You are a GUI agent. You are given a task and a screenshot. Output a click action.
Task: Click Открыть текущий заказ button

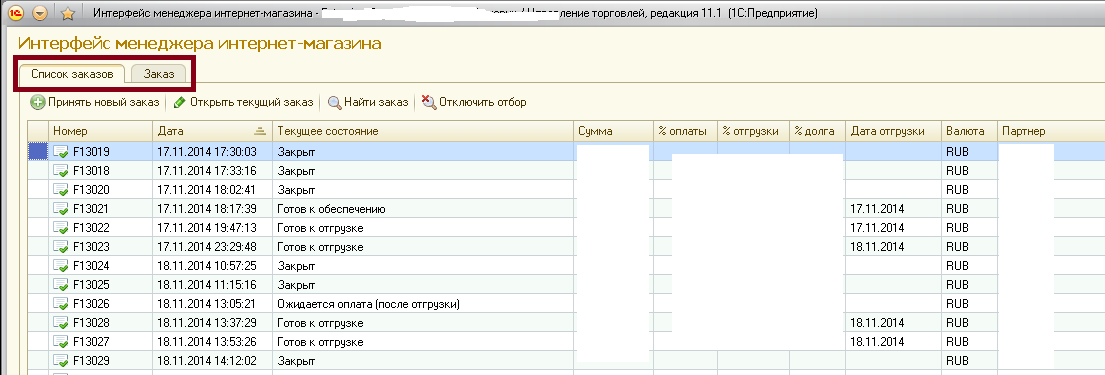pyautogui.click(x=243, y=102)
